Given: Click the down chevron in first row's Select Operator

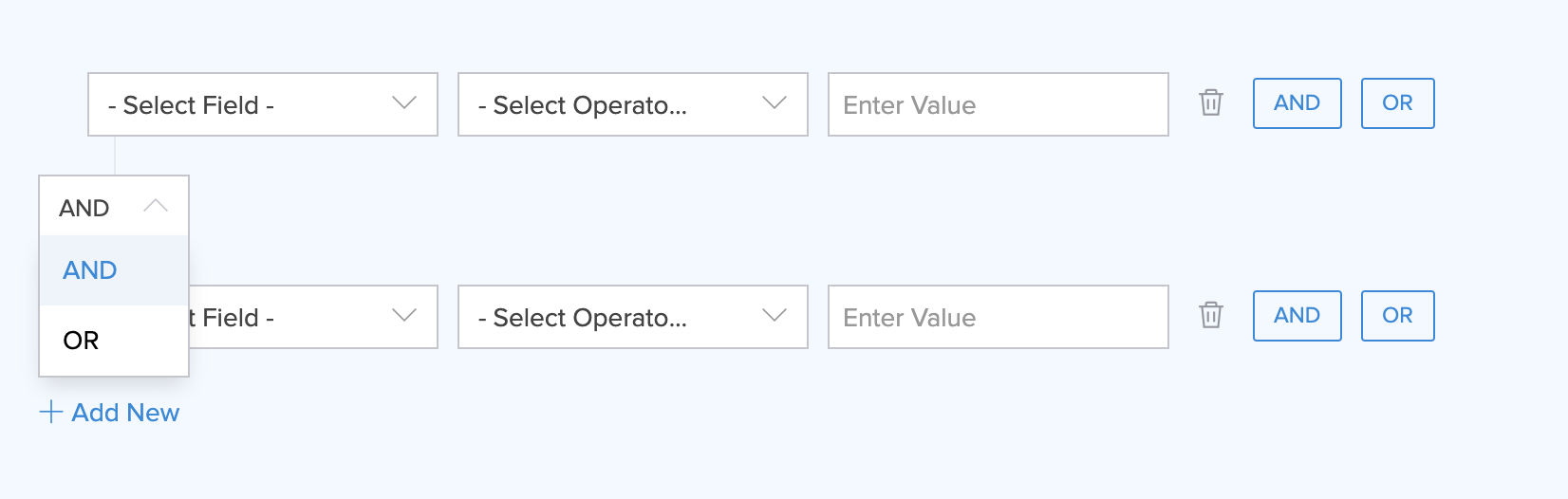Looking at the screenshot, I should (x=775, y=103).
